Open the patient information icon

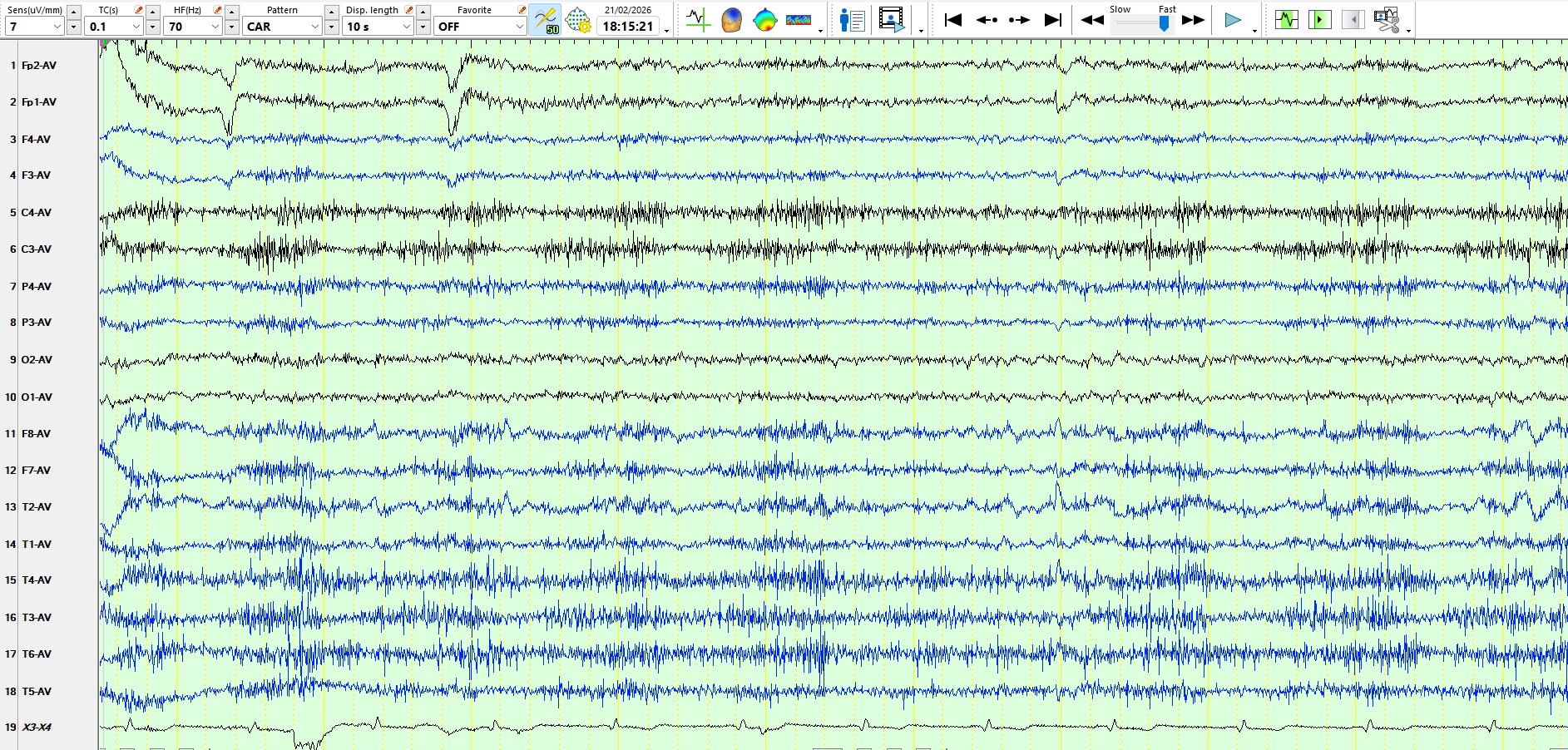pyautogui.click(x=852, y=20)
